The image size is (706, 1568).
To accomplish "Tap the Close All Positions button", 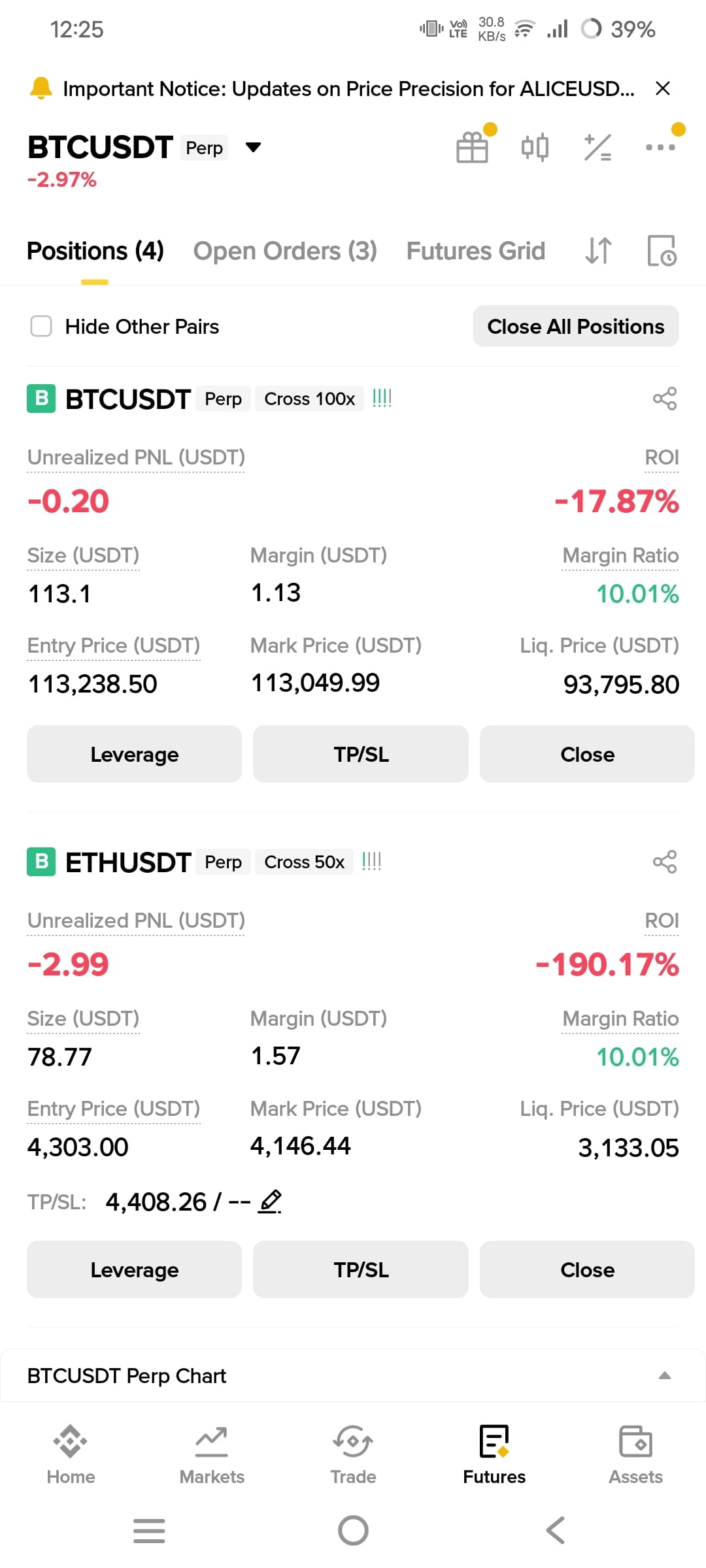I will (576, 326).
